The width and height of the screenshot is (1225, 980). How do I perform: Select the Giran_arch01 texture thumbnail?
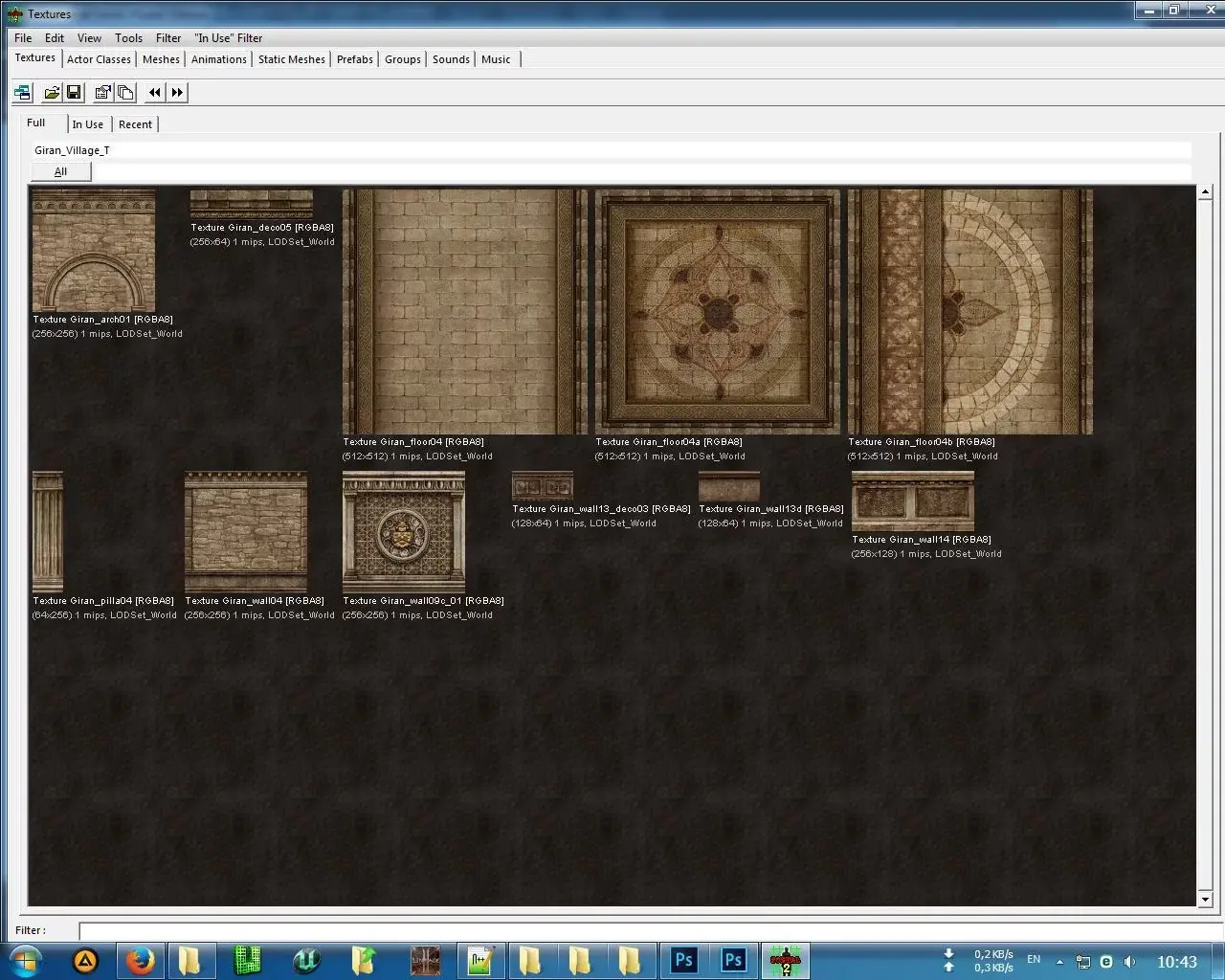click(x=94, y=251)
